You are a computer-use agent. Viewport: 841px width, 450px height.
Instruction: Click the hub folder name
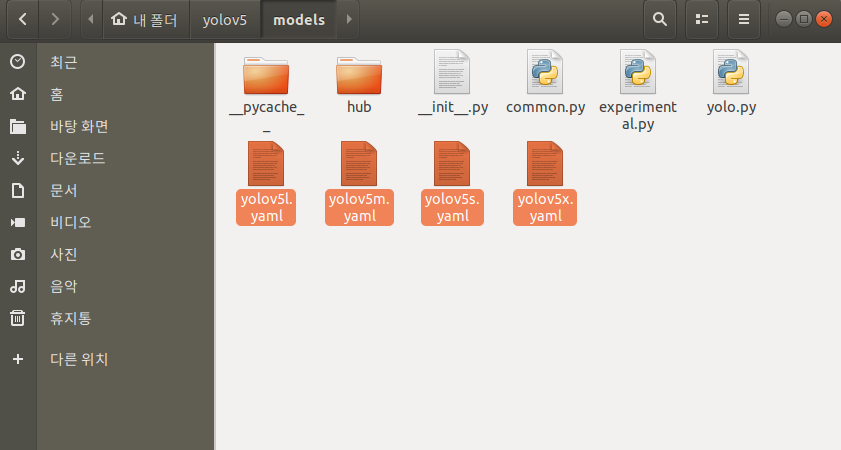tap(359, 107)
